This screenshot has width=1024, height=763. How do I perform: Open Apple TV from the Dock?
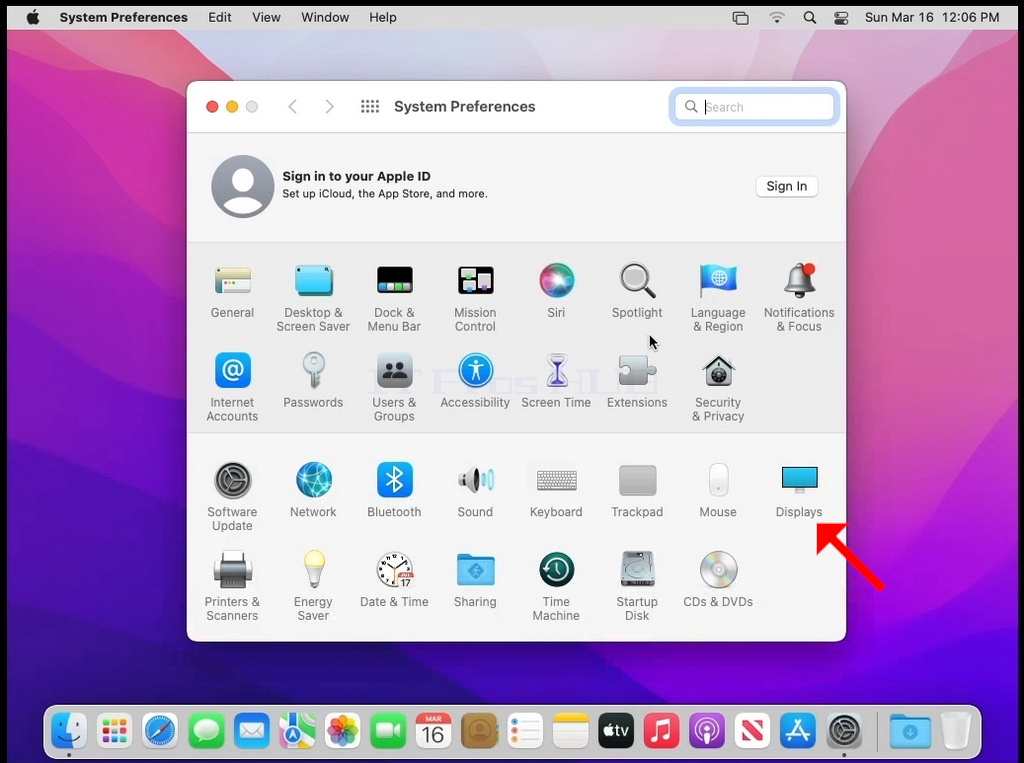click(616, 730)
